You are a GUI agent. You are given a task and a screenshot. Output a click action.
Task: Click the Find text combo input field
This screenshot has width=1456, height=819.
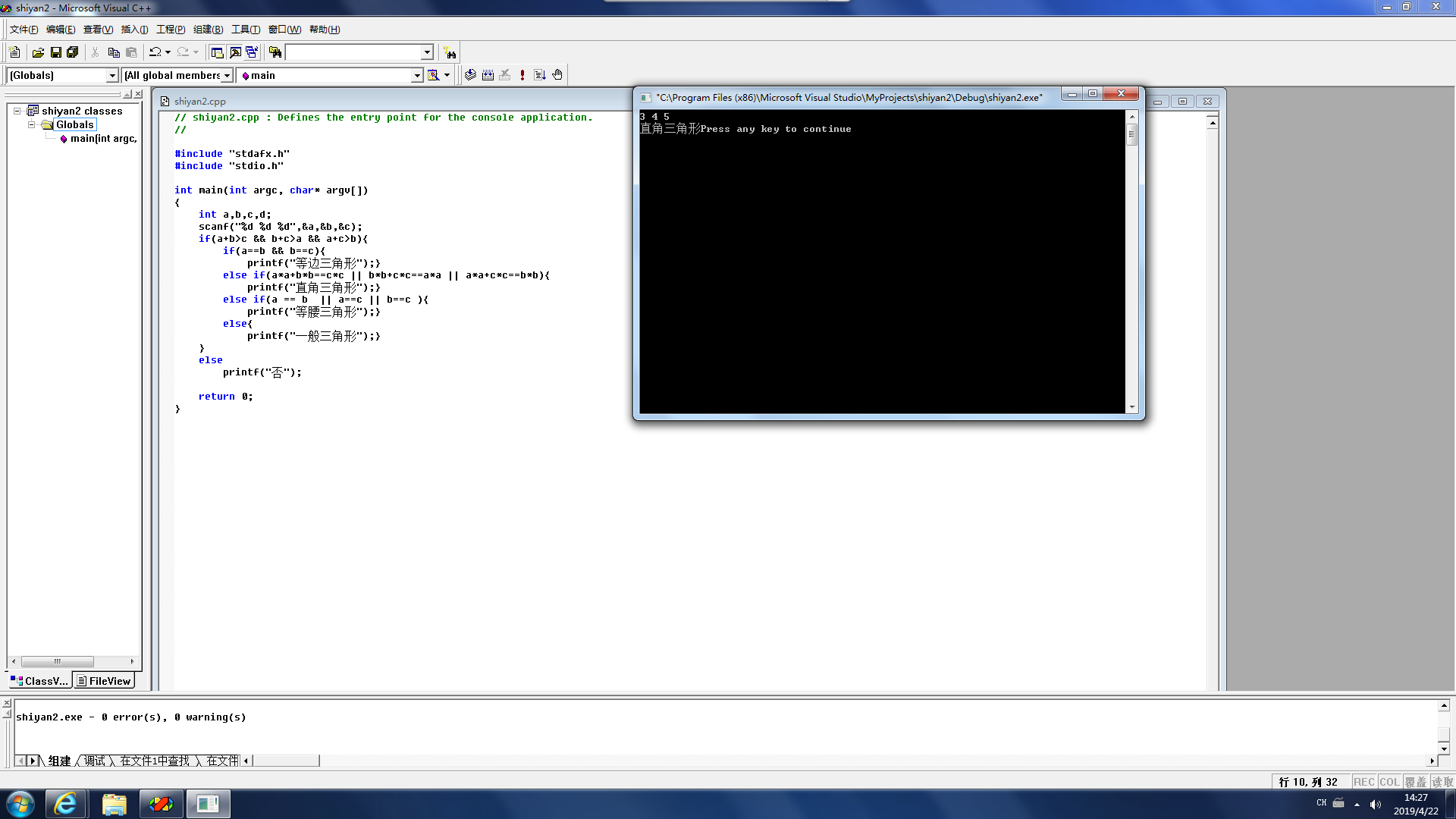pyautogui.click(x=353, y=52)
